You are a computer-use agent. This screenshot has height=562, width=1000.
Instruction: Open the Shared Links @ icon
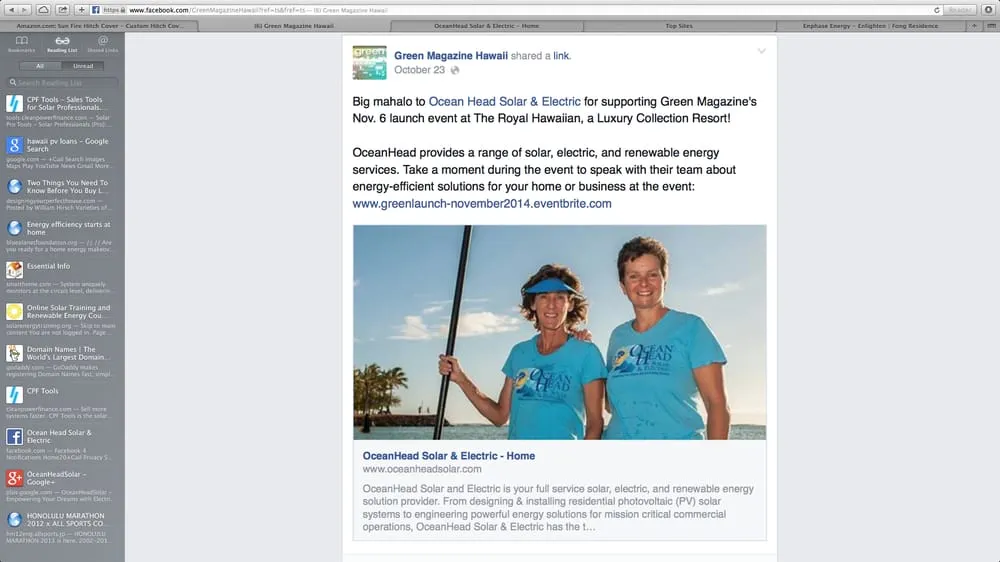tap(103, 43)
